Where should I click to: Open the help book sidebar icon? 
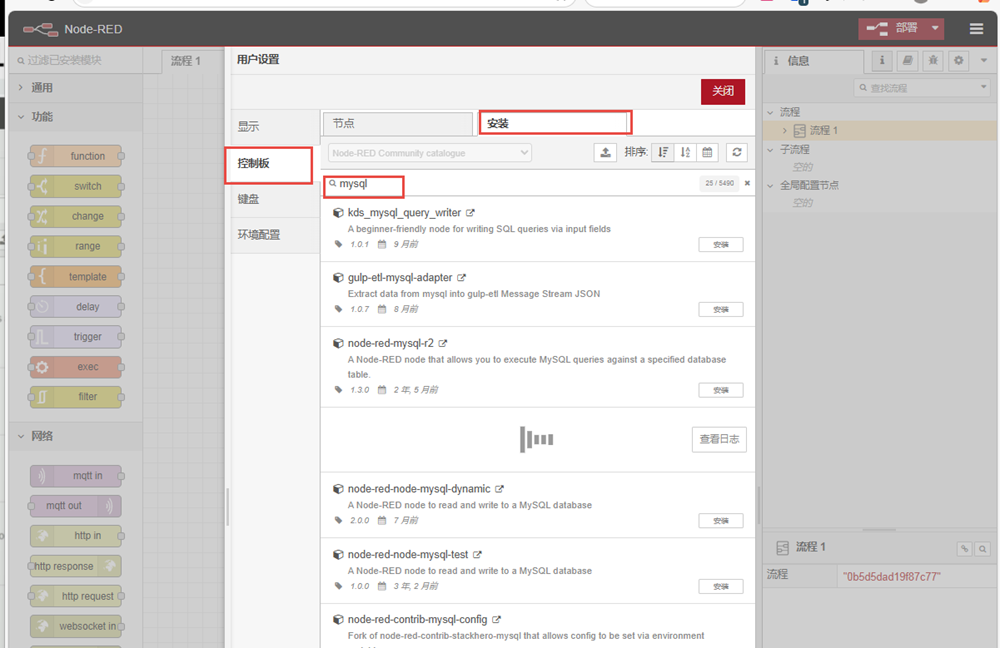(908, 61)
